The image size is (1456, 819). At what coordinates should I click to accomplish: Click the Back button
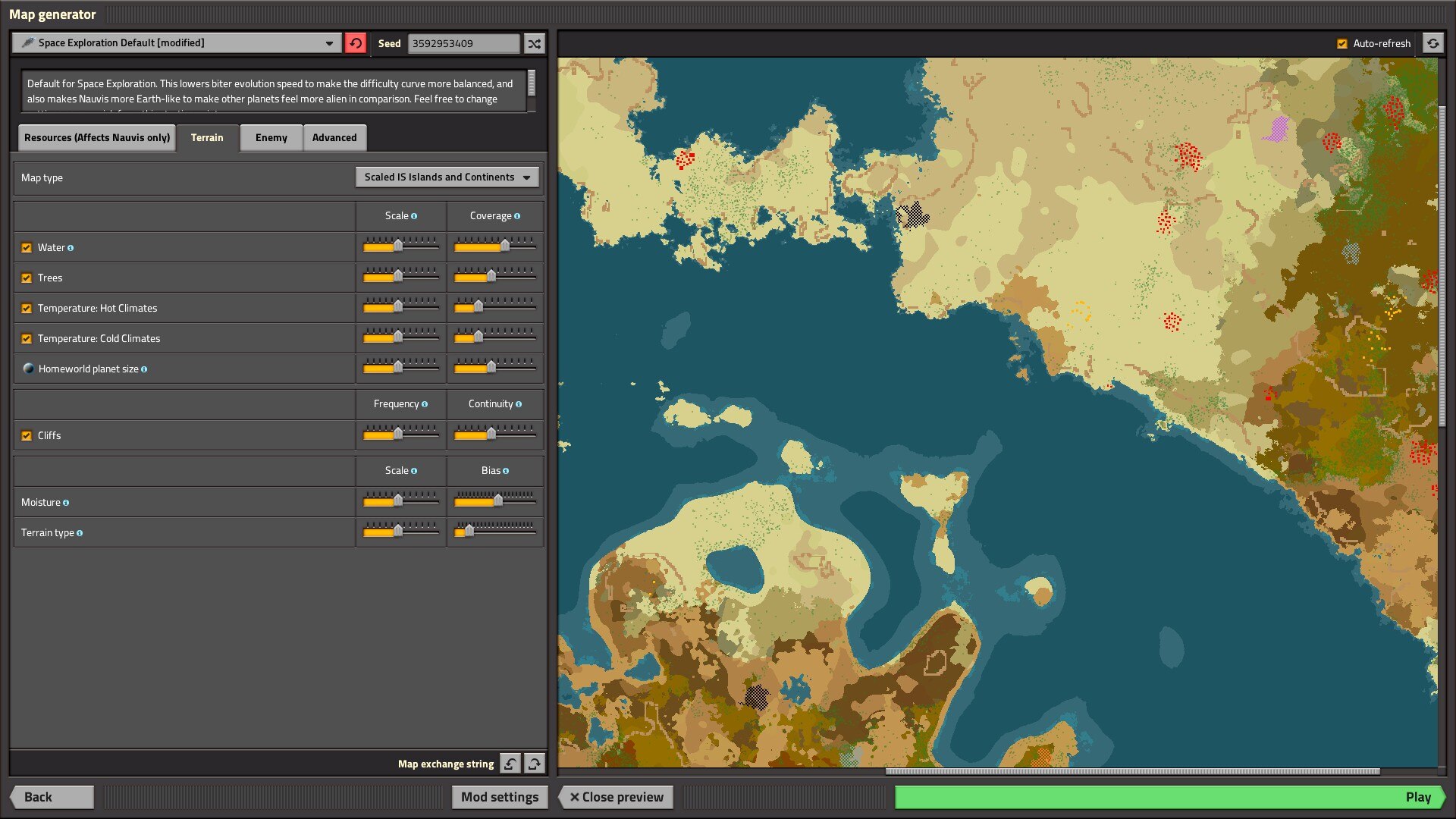tap(52, 797)
